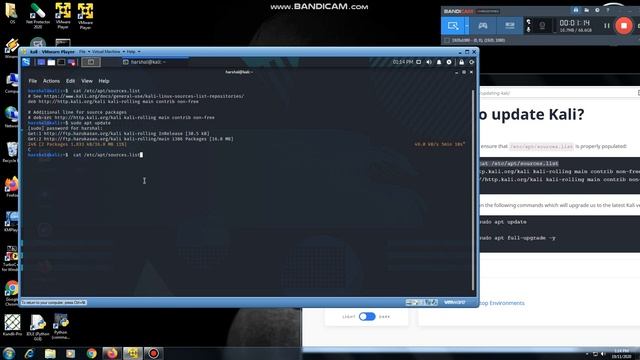The height and width of the screenshot is (360, 640).
Task: Switch to Bandicam in the taskbar
Action: pos(153,353)
